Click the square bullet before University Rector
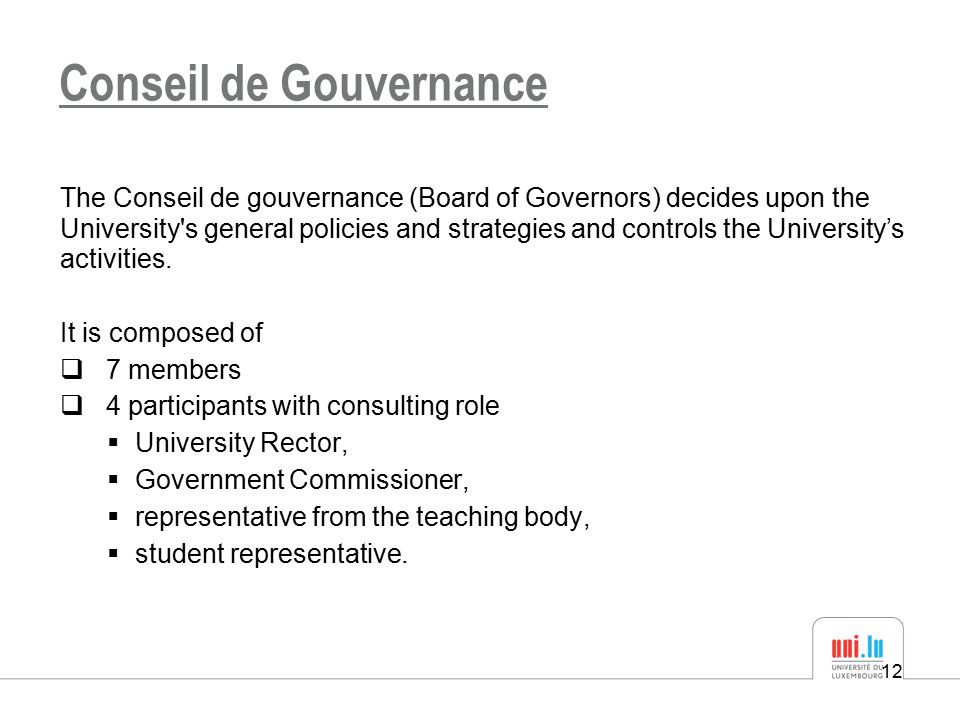Viewport: 960px width, 720px height. coord(113,443)
